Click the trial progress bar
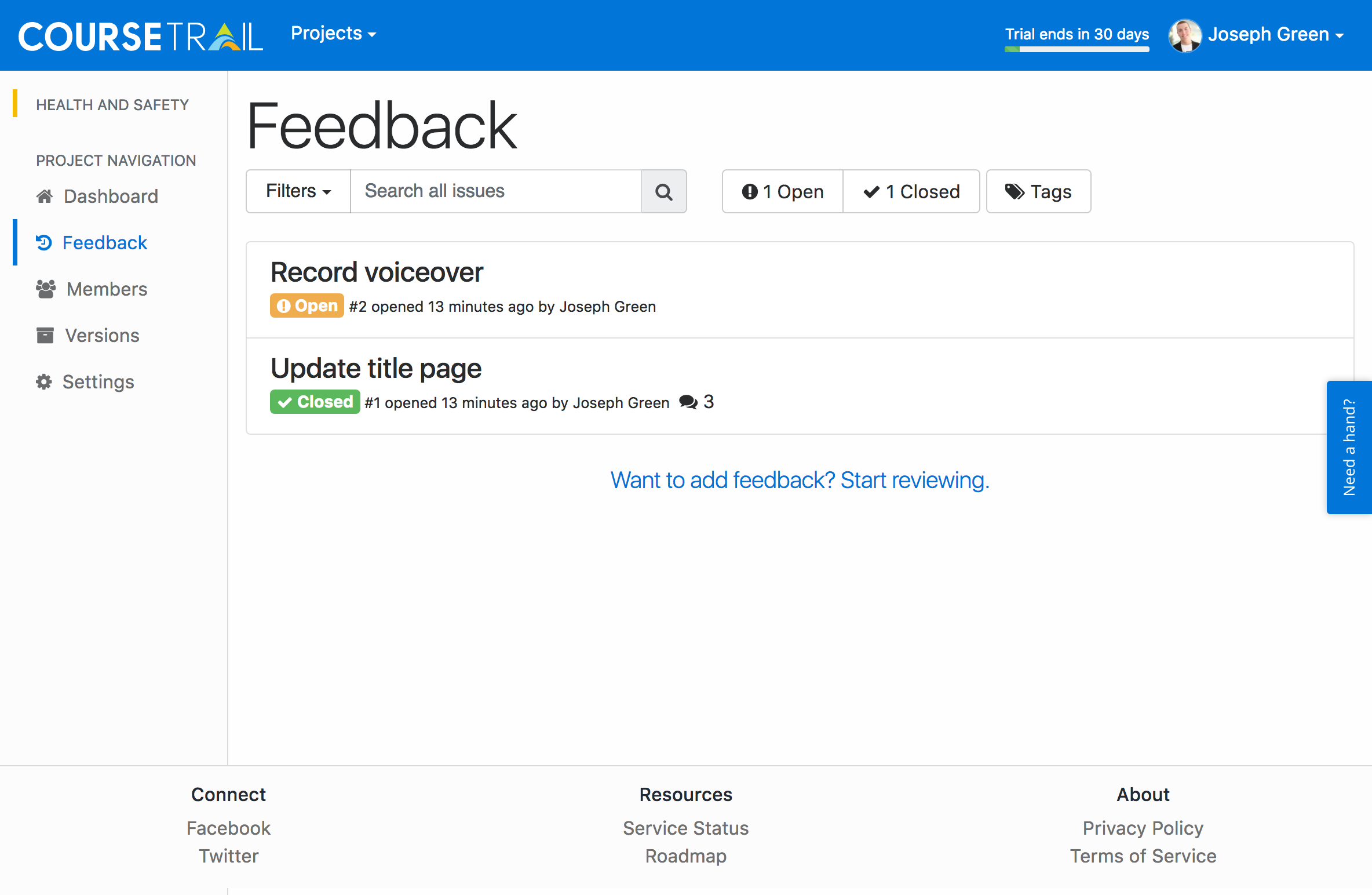1372x895 pixels. pyautogui.click(x=1077, y=49)
